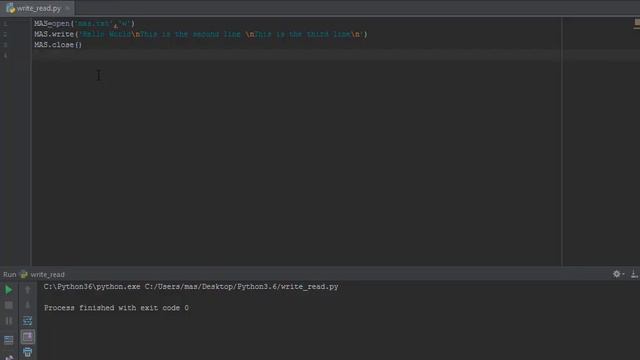This screenshot has width=640, height=360.
Task: Click the python icon next to write_read
Action: pos(24,275)
